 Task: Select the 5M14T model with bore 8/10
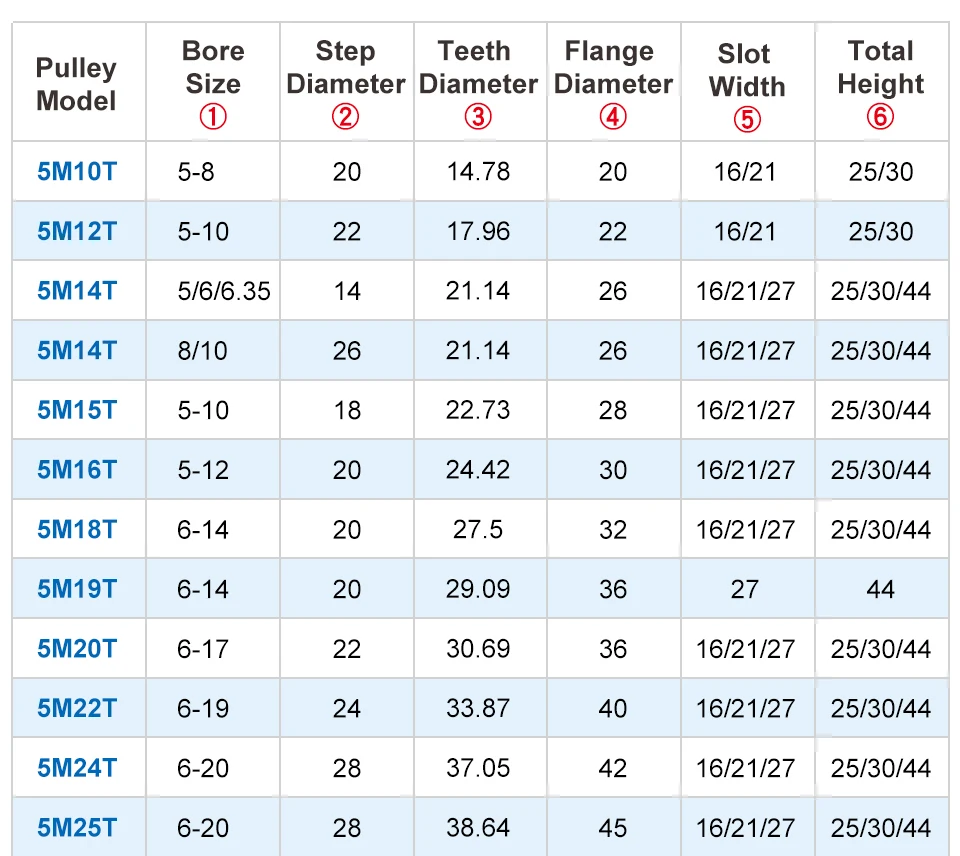(77, 351)
